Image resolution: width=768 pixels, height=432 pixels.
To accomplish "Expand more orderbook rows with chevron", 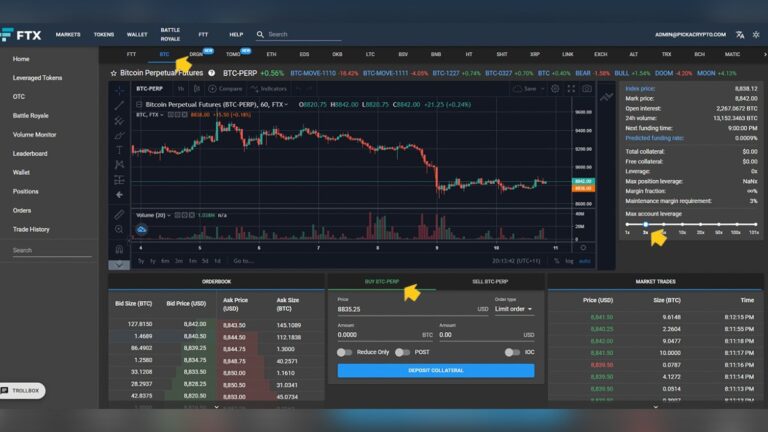I will pyautogui.click(x=216, y=406).
